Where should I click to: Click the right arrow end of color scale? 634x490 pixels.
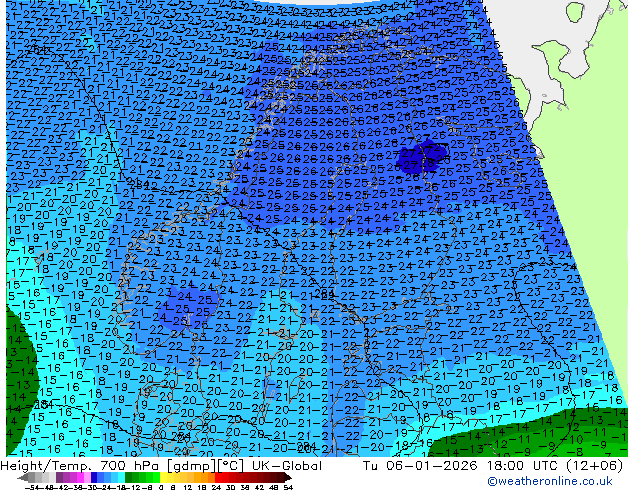point(291,478)
